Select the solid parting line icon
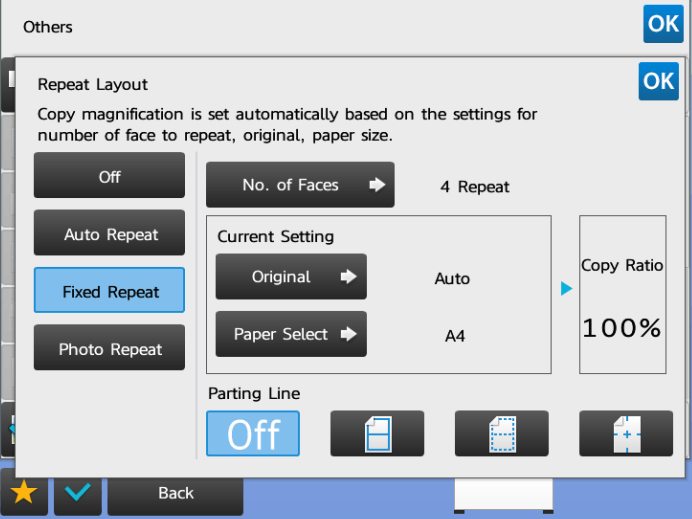The width and height of the screenshot is (692, 519). tap(377, 433)
